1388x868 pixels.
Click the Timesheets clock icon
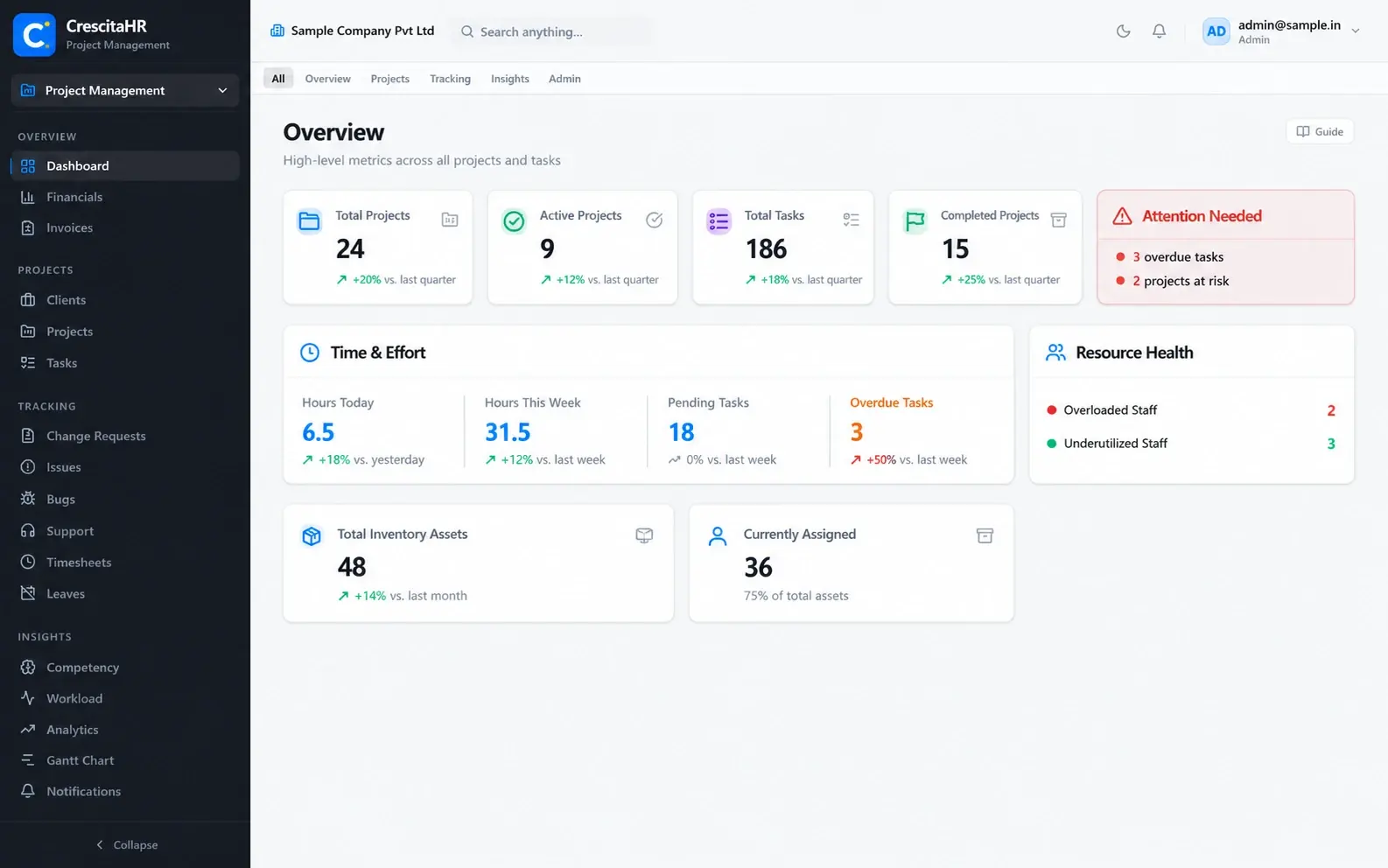[28, 563]
